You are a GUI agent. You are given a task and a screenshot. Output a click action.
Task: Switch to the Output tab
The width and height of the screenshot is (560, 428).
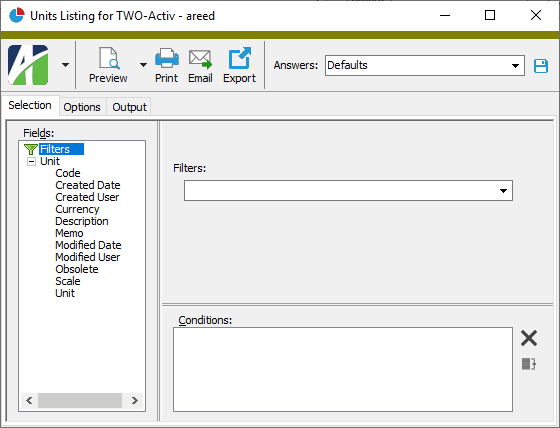(x=129, y=107)
